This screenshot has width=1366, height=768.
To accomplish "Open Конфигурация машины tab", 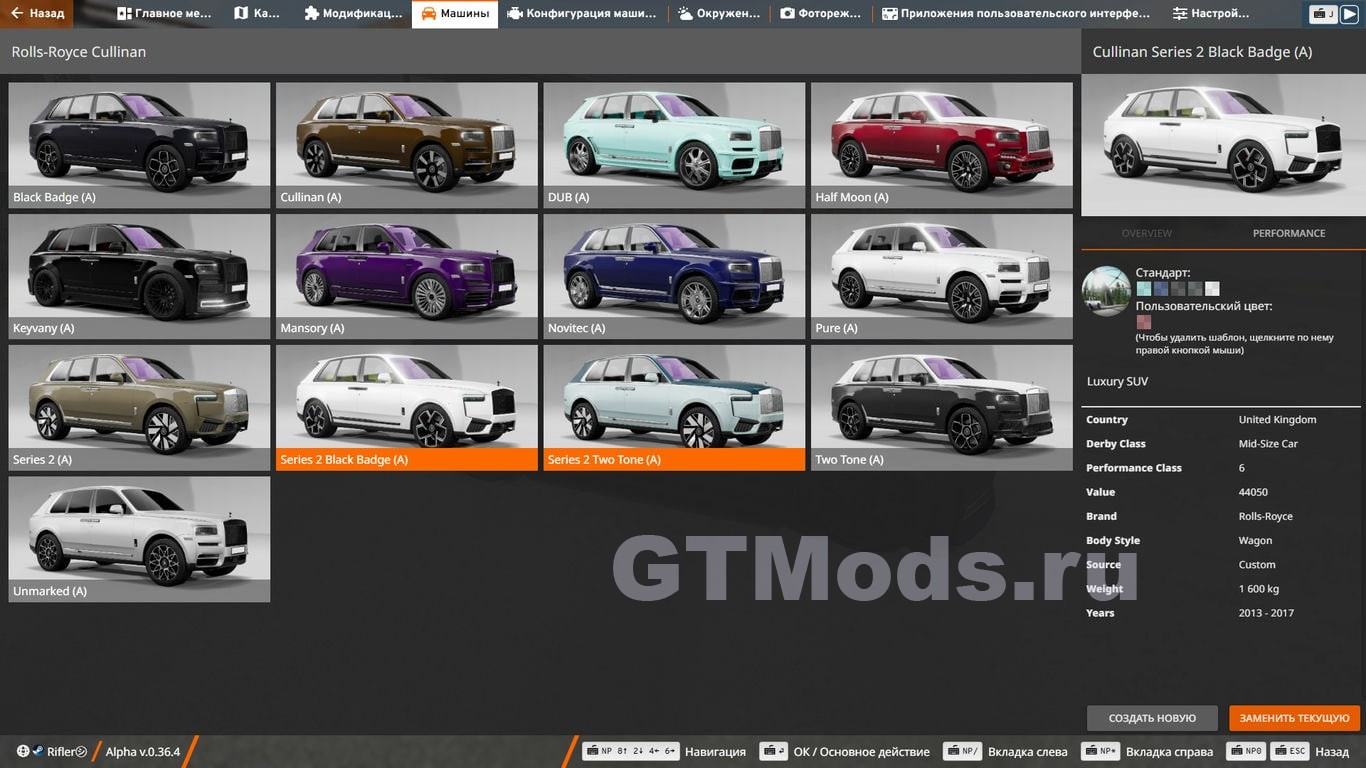I will tap(582, 14).
